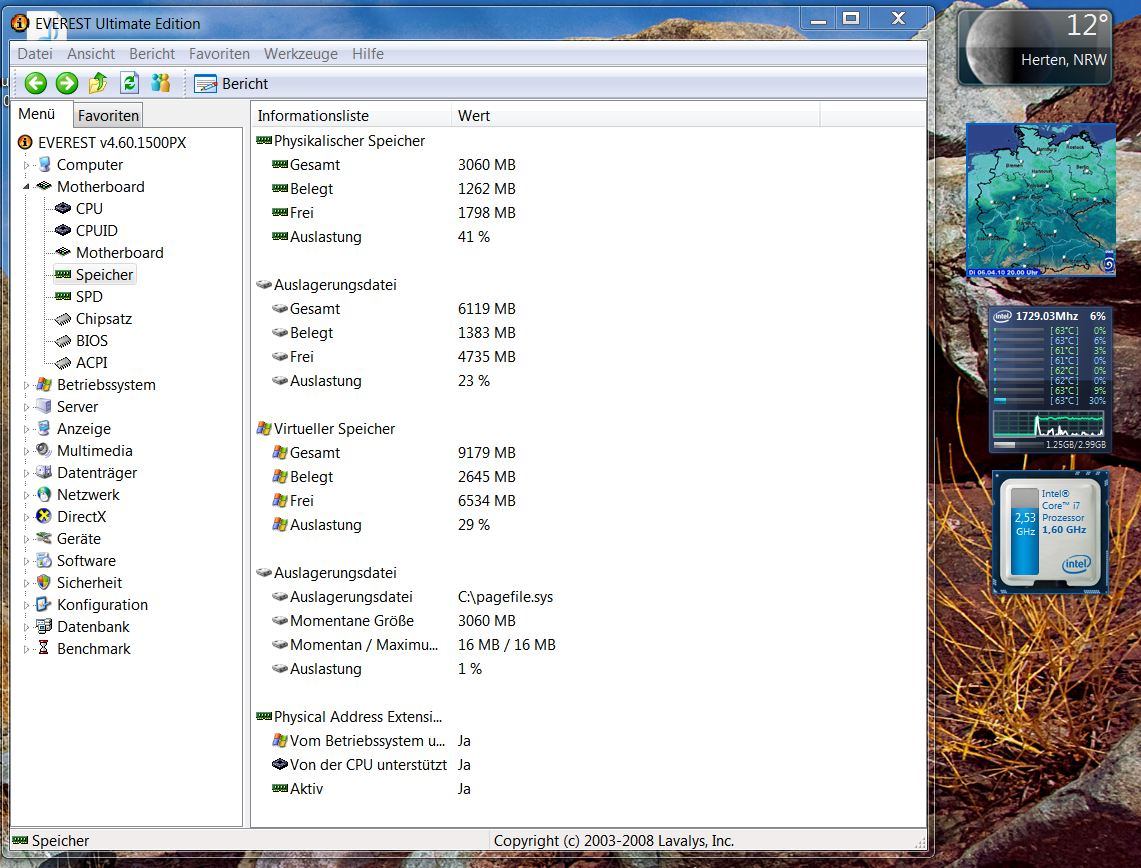The image size is (1141, 868).
Task: Expand the Betriebssystem tree node
Action: (x=26, y=385)
